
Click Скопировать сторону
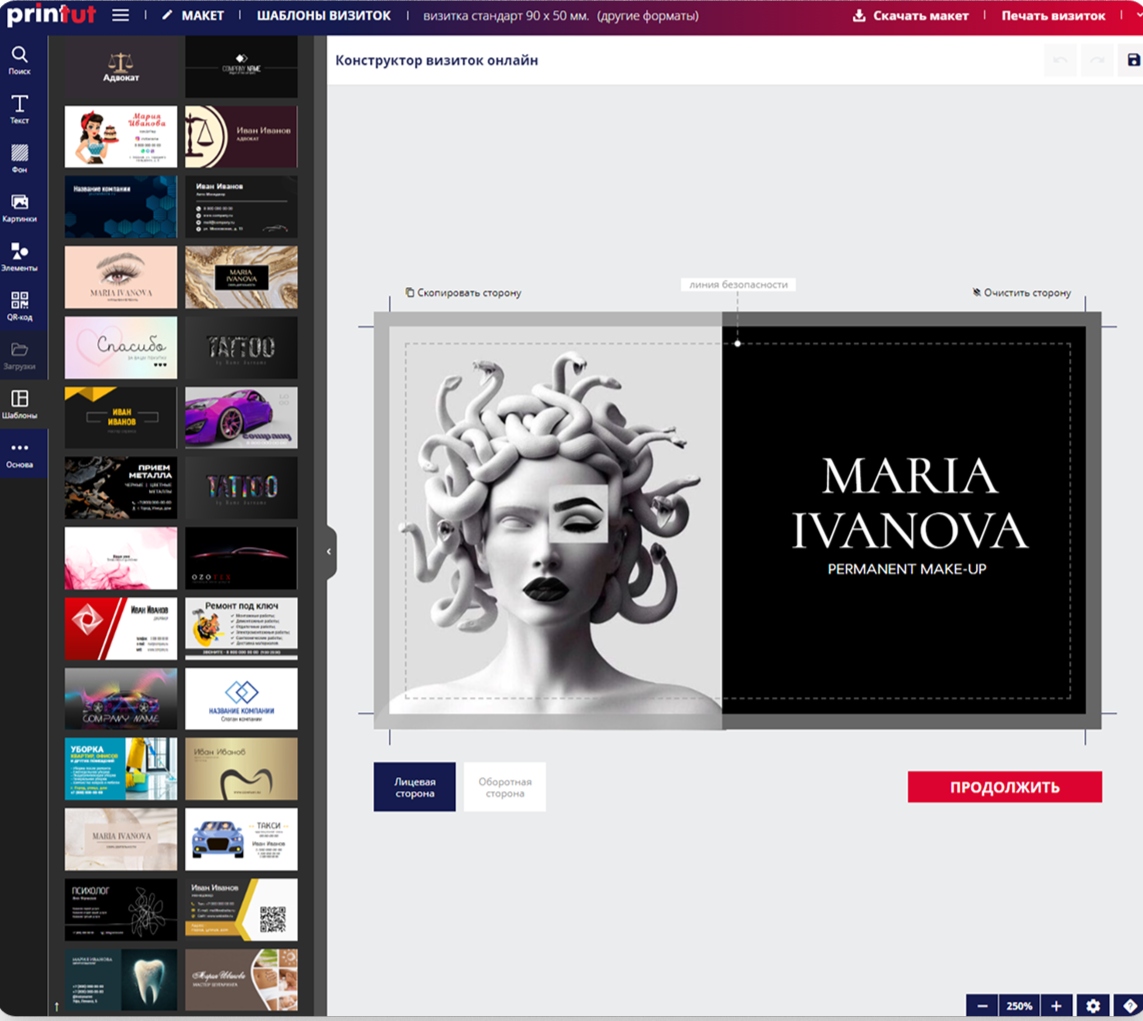[x=464, y=292]
